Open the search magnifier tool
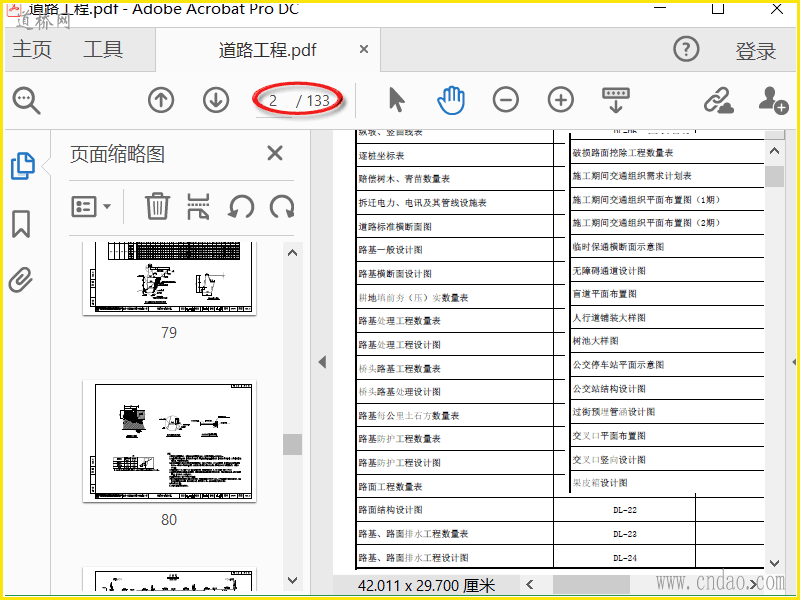This screenshot has height=600, width=800. point(27,101)
